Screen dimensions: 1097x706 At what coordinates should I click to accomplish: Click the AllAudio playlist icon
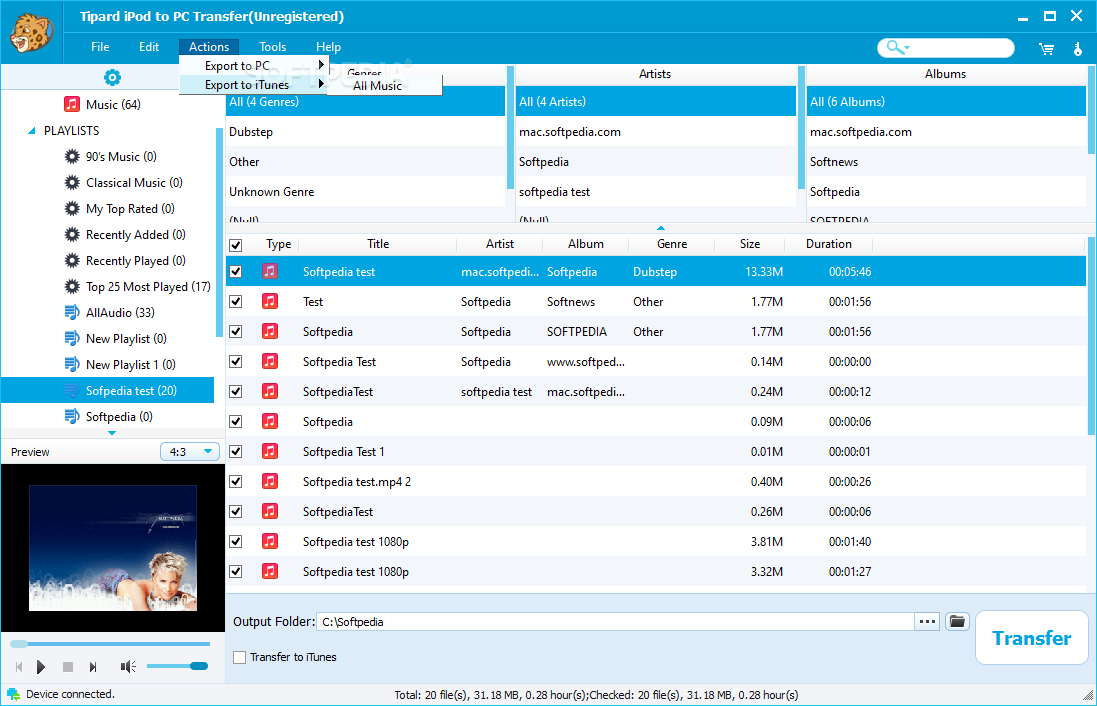71,312
